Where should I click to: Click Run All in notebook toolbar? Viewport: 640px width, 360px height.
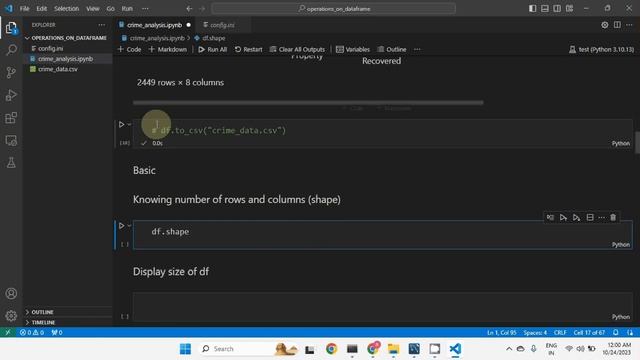point(212,49)
